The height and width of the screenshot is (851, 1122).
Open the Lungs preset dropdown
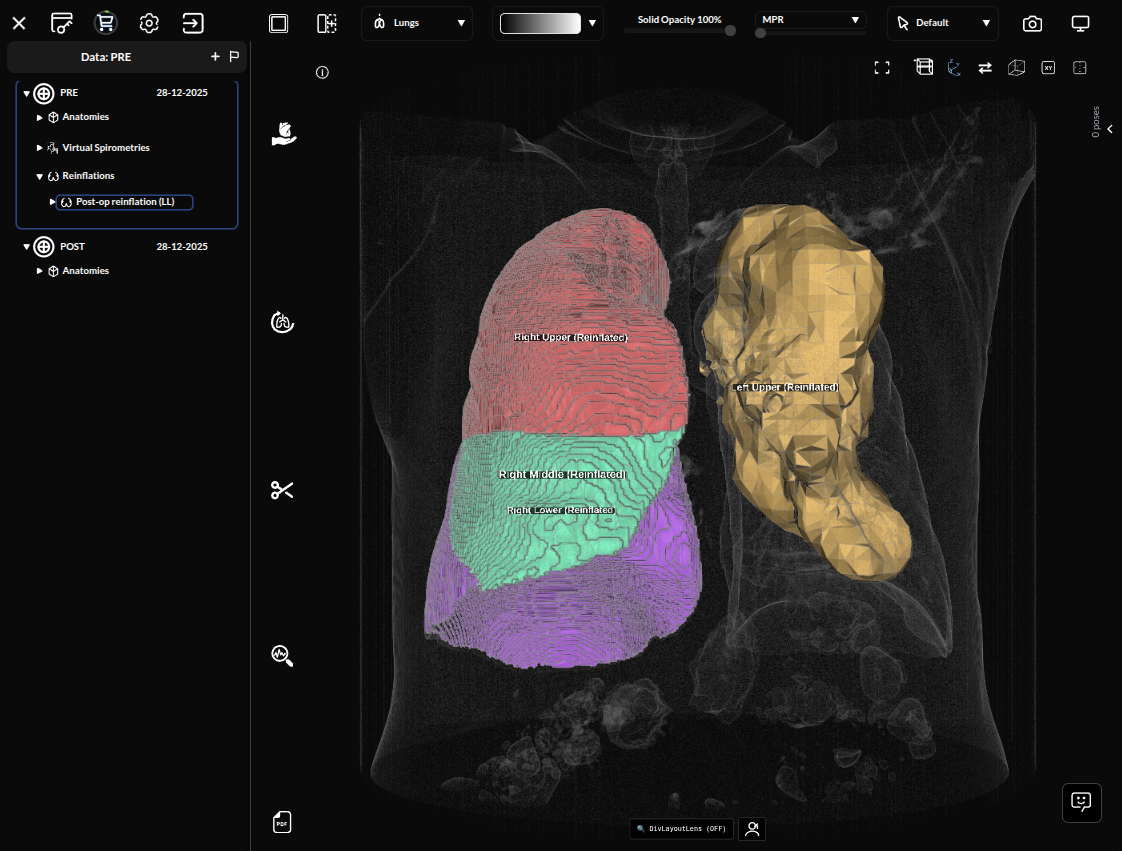(417, 23)
